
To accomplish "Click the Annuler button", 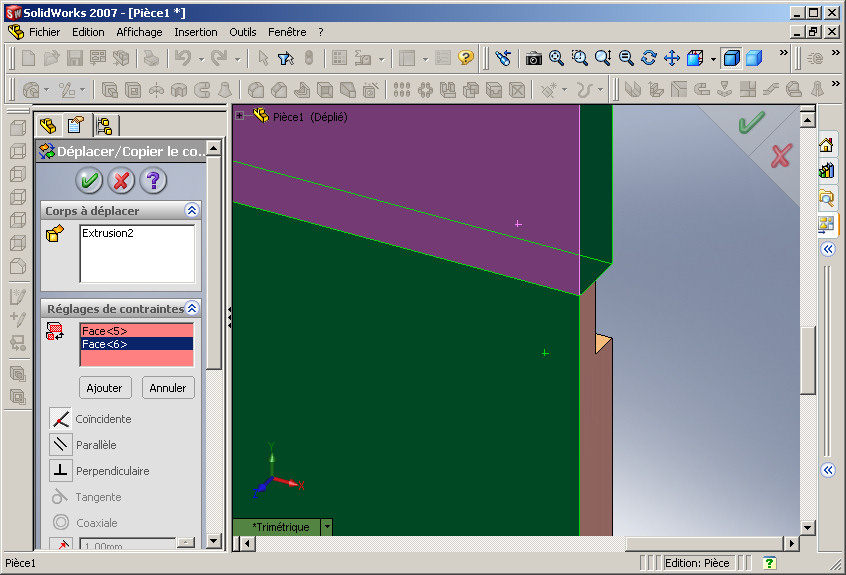I will [168, 388].
